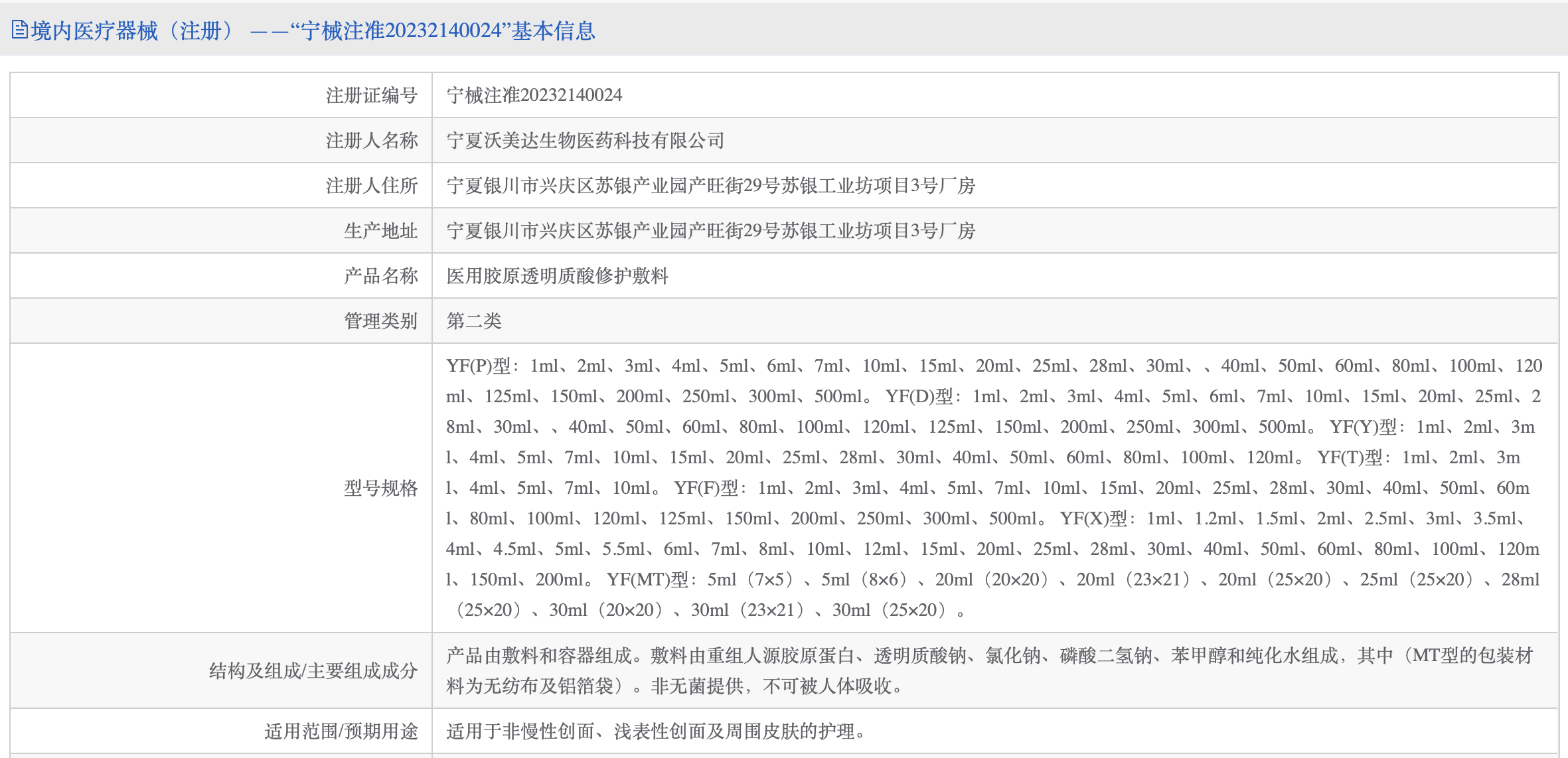1568x758 pixels.
Task: Click the 注册人住所 label cell
Action: [371, 186]
